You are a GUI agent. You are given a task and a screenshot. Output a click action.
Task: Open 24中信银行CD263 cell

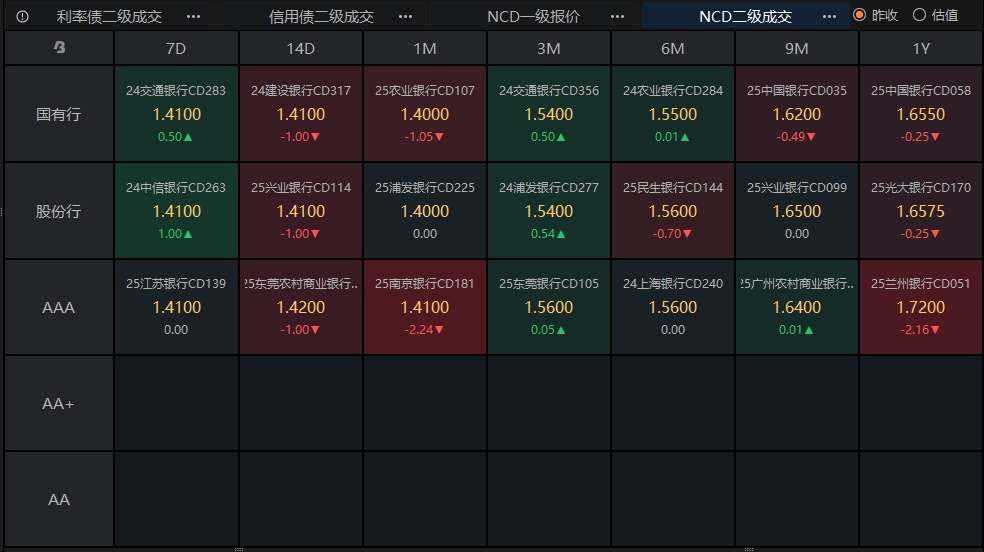(176, 211)
